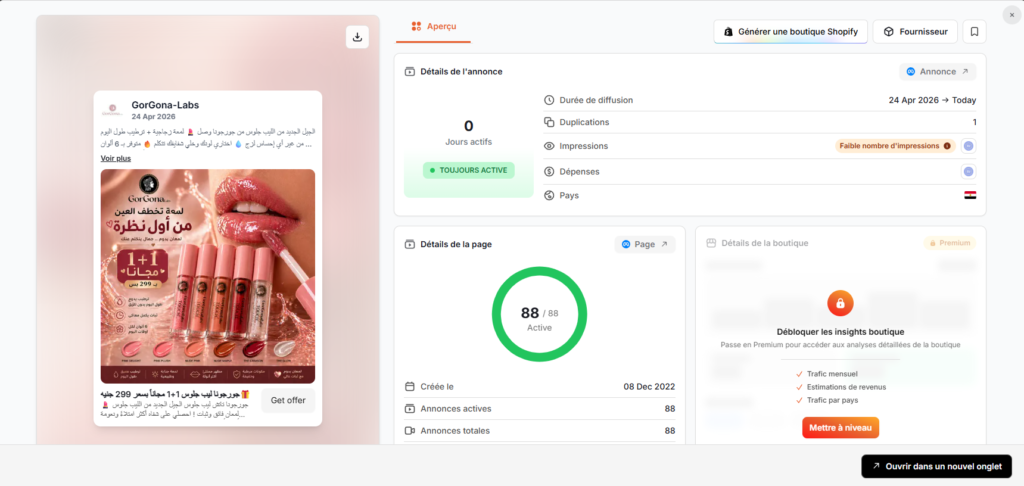Click the Get offer button

tap(288, 400)
